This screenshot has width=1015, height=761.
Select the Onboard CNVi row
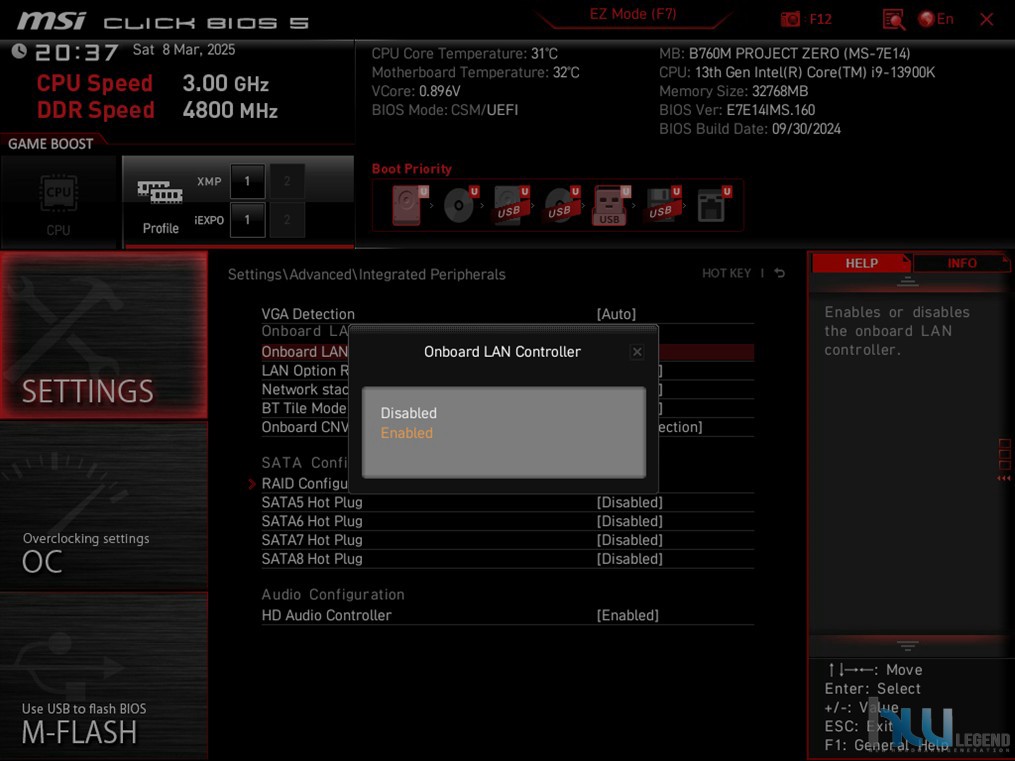tap(305, 427)
